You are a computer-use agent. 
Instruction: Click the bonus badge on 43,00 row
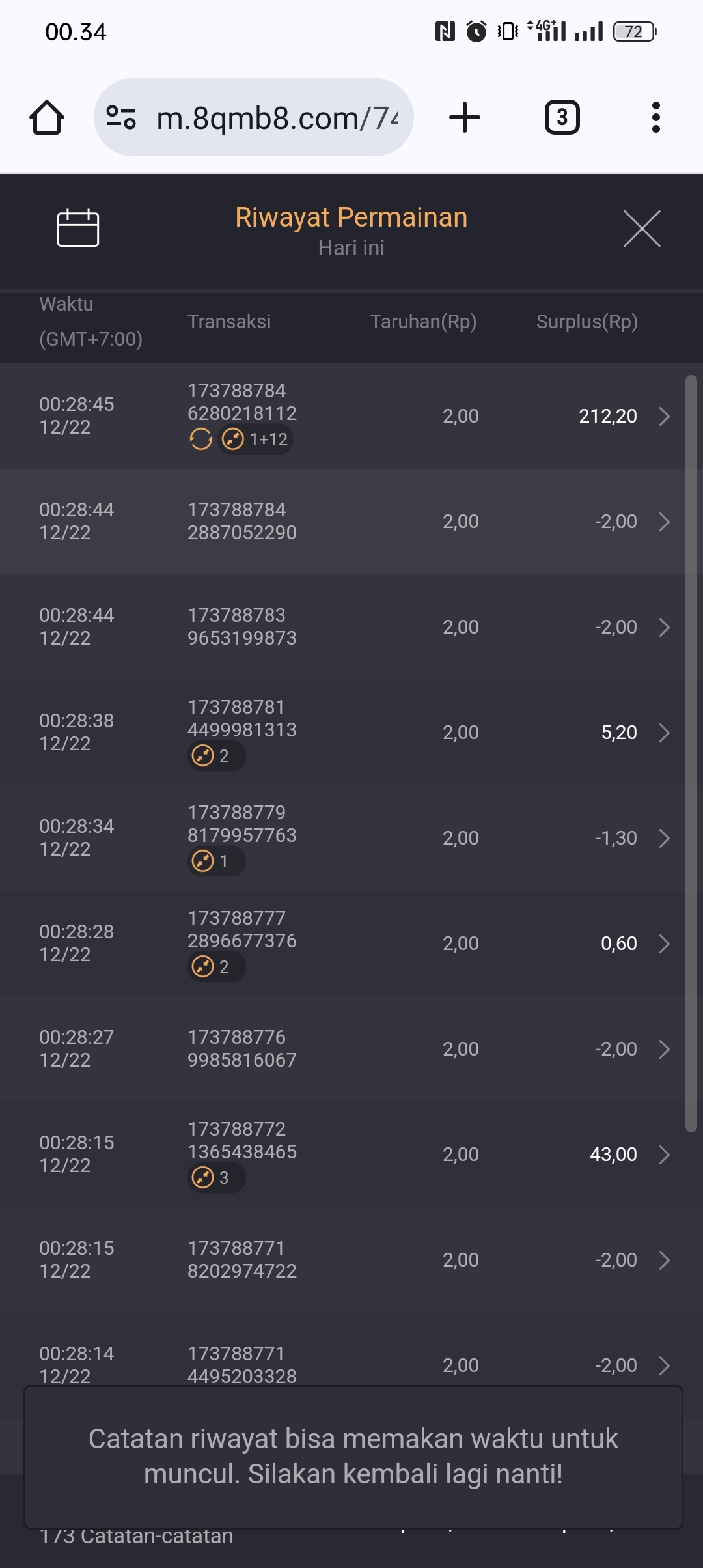215,1178
